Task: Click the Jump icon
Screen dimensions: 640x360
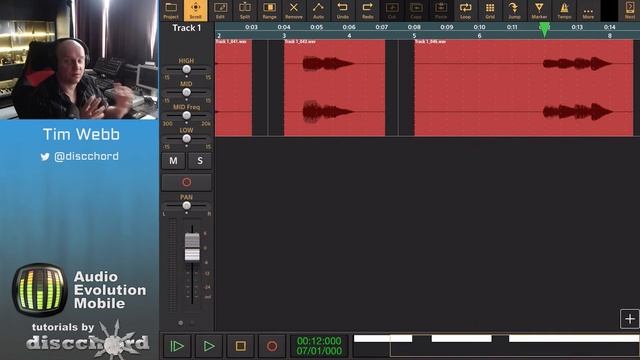Action: [x=514, y=10]
